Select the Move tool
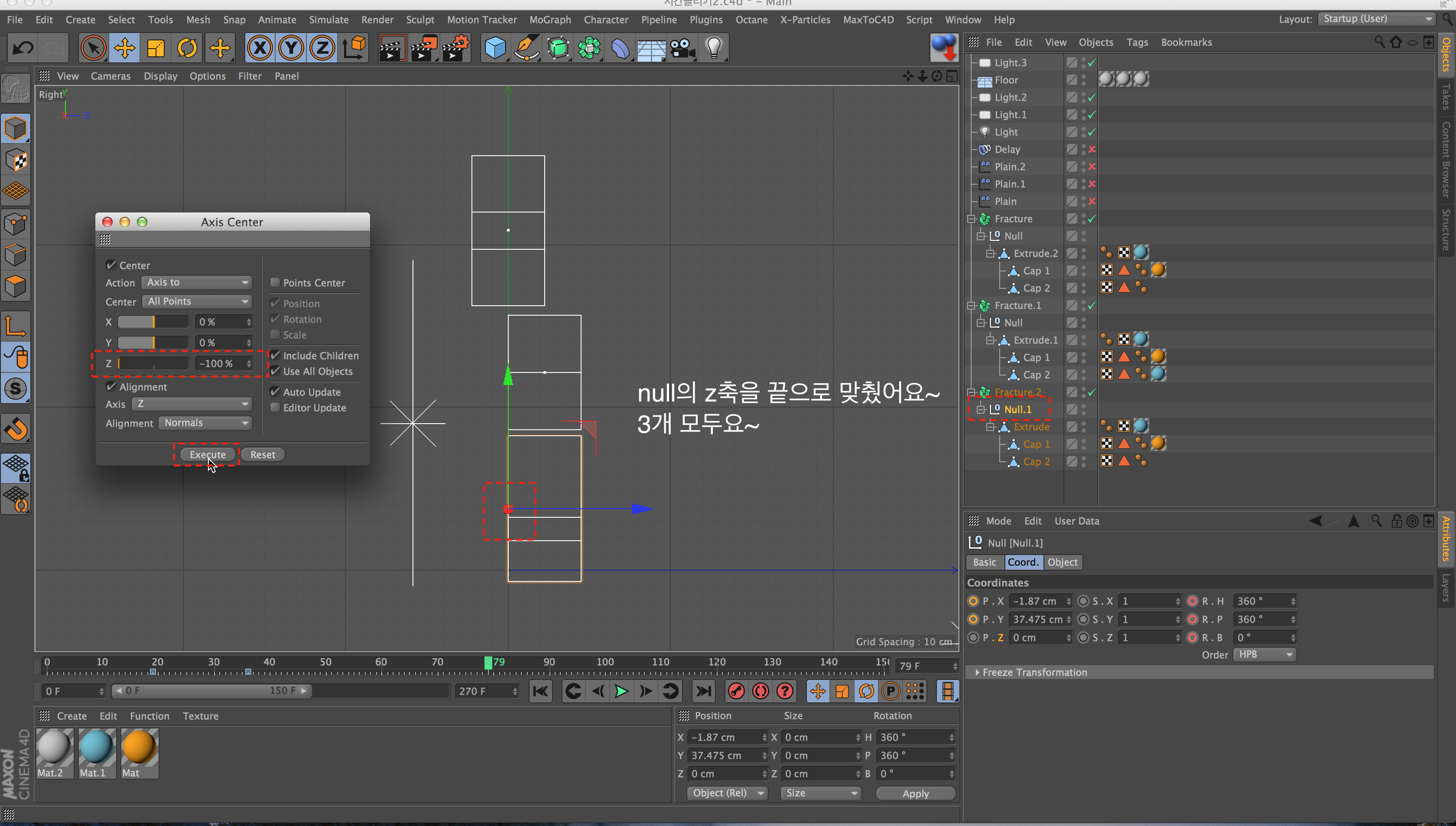 coord(125,48)
